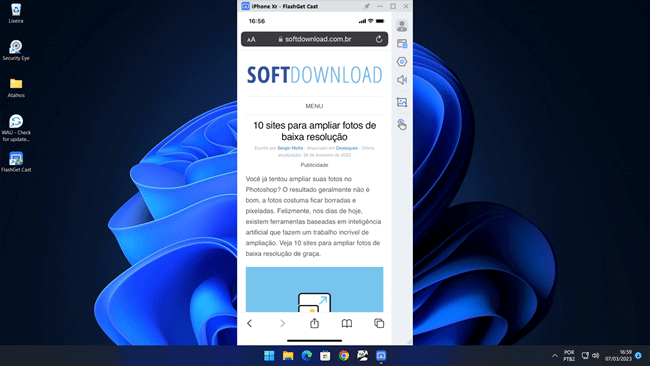Click POR PTB2 language indicator
Screen dimensions: 650x366
coord(569,356)
